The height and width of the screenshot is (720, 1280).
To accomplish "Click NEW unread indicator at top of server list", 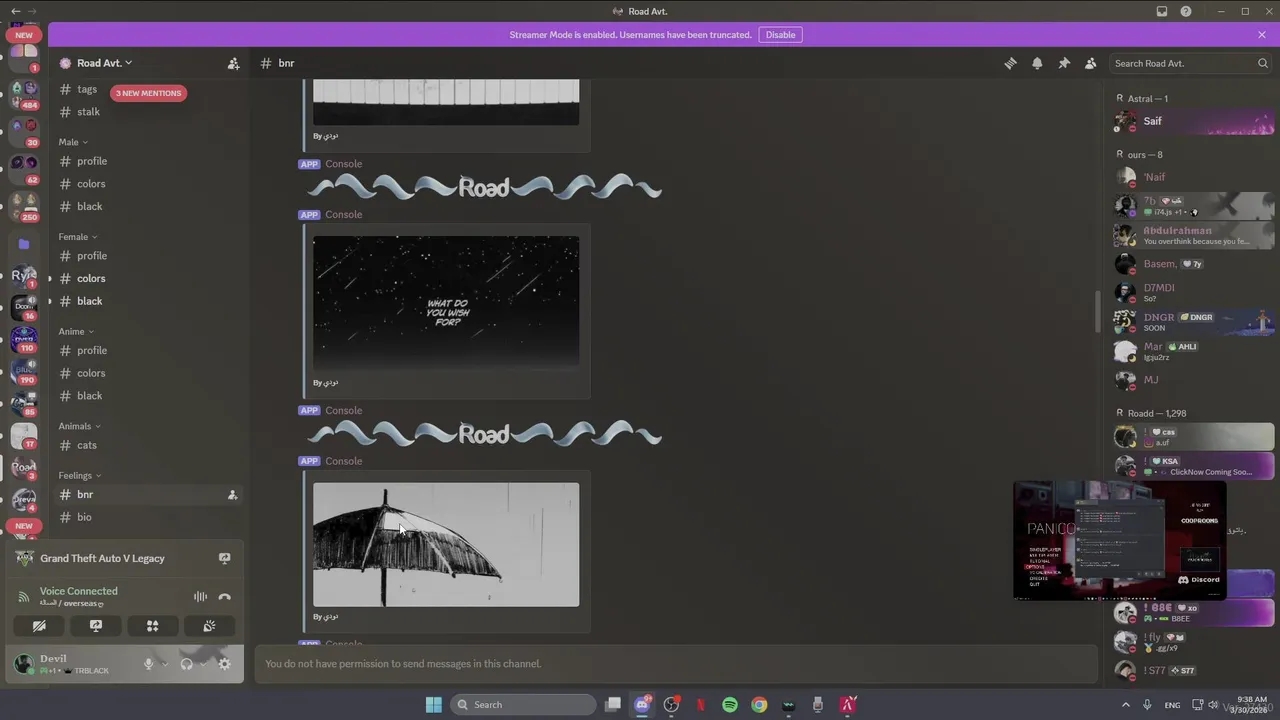I will tap(24, 35).
